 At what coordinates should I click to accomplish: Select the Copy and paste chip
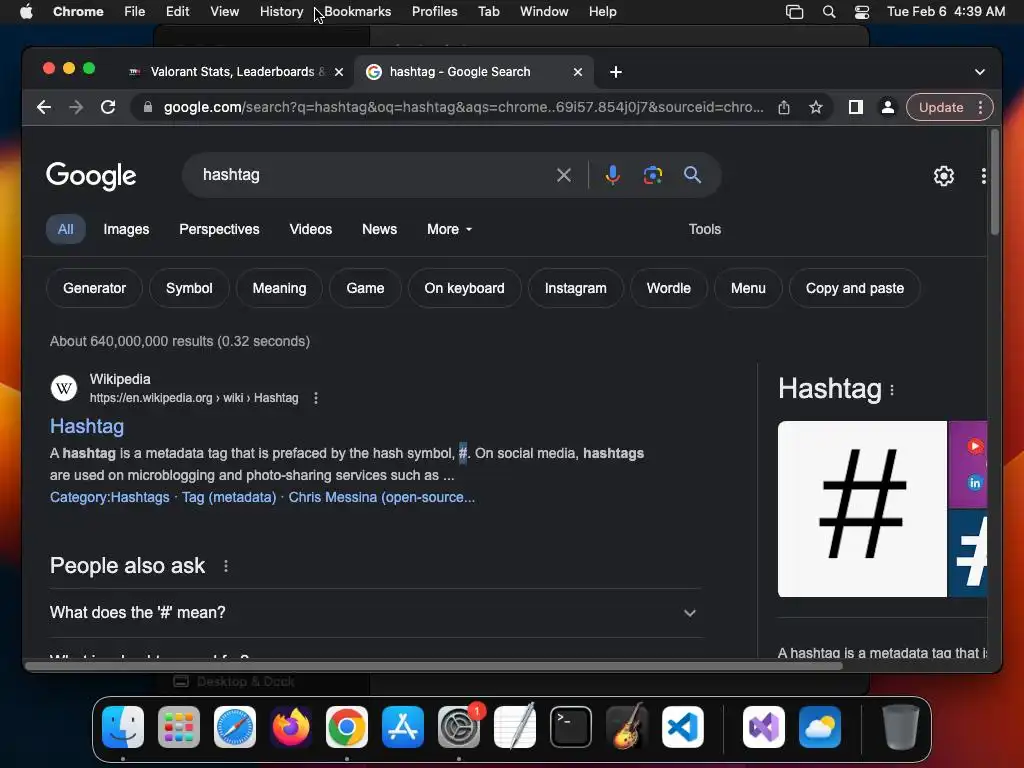click(x=855, y=288)
